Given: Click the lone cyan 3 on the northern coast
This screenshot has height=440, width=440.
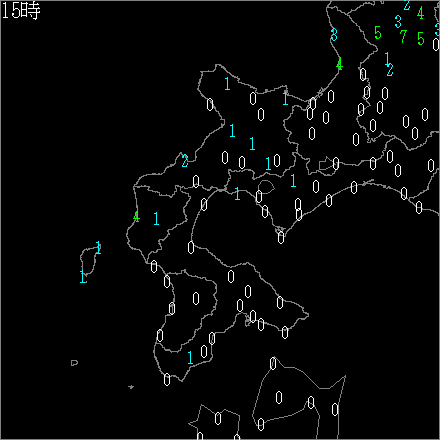Looking at the screenshot, I should pos(334,35).
